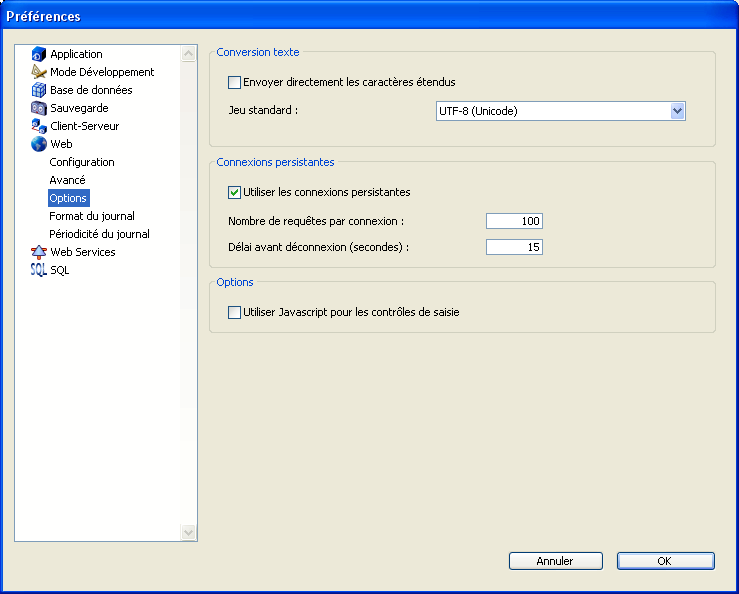The height and width of the screenshot is (594, 739).
Task: Confirm with the OK button
Action: point(665,561)
